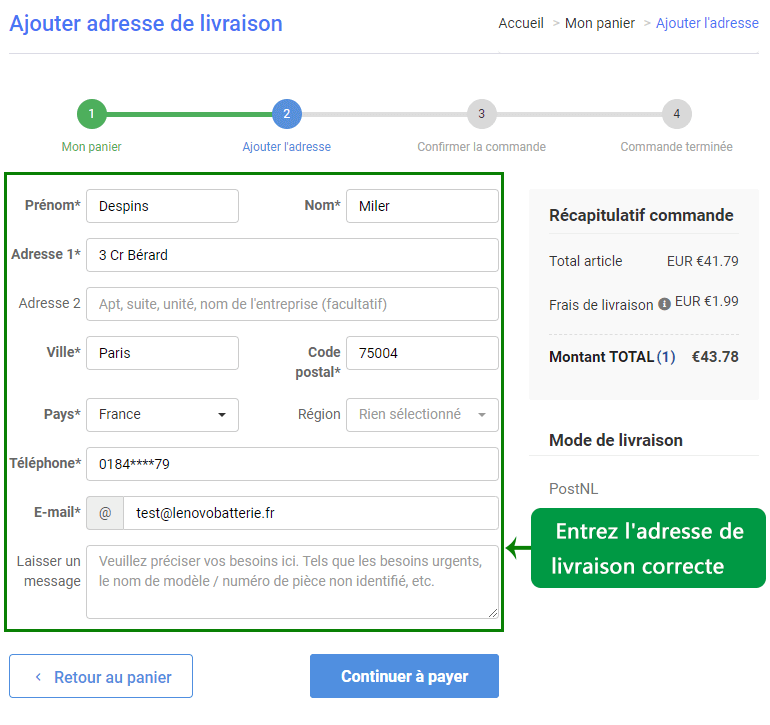This screenshot has height=725, width=770.
Task: Click step 1 Mon panier circle
Action: tap(91, 114)
